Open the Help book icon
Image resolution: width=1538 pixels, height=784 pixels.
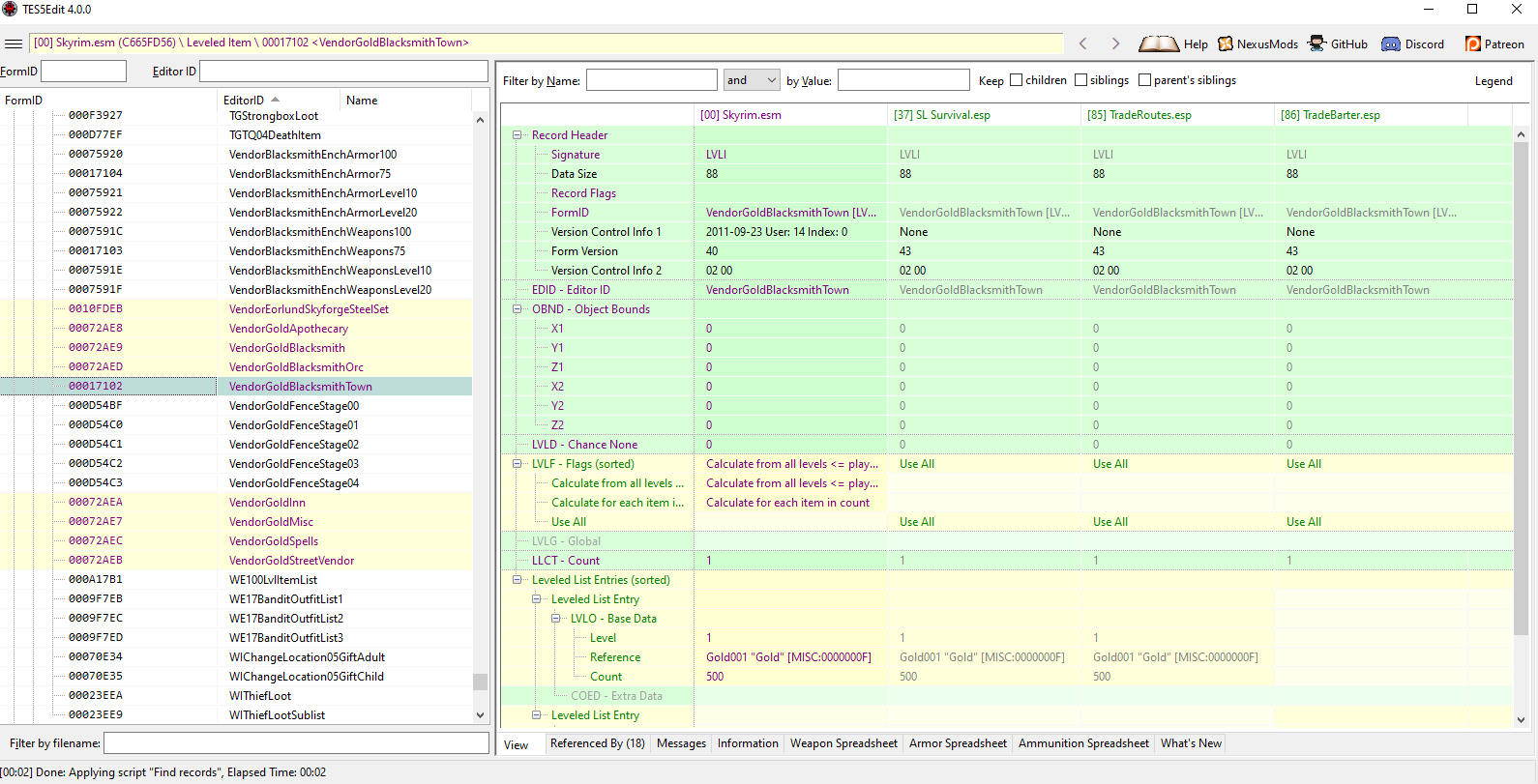[1159, 44]
